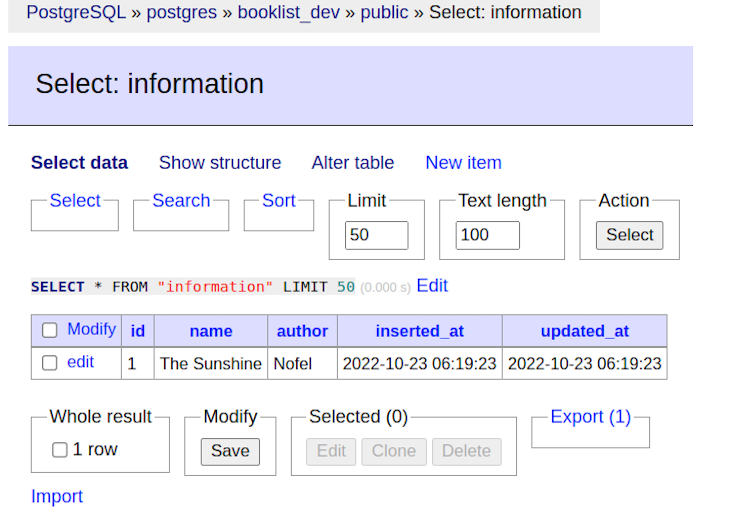Click the Select action button
This screenshot has height=520, width=730.
629,235
